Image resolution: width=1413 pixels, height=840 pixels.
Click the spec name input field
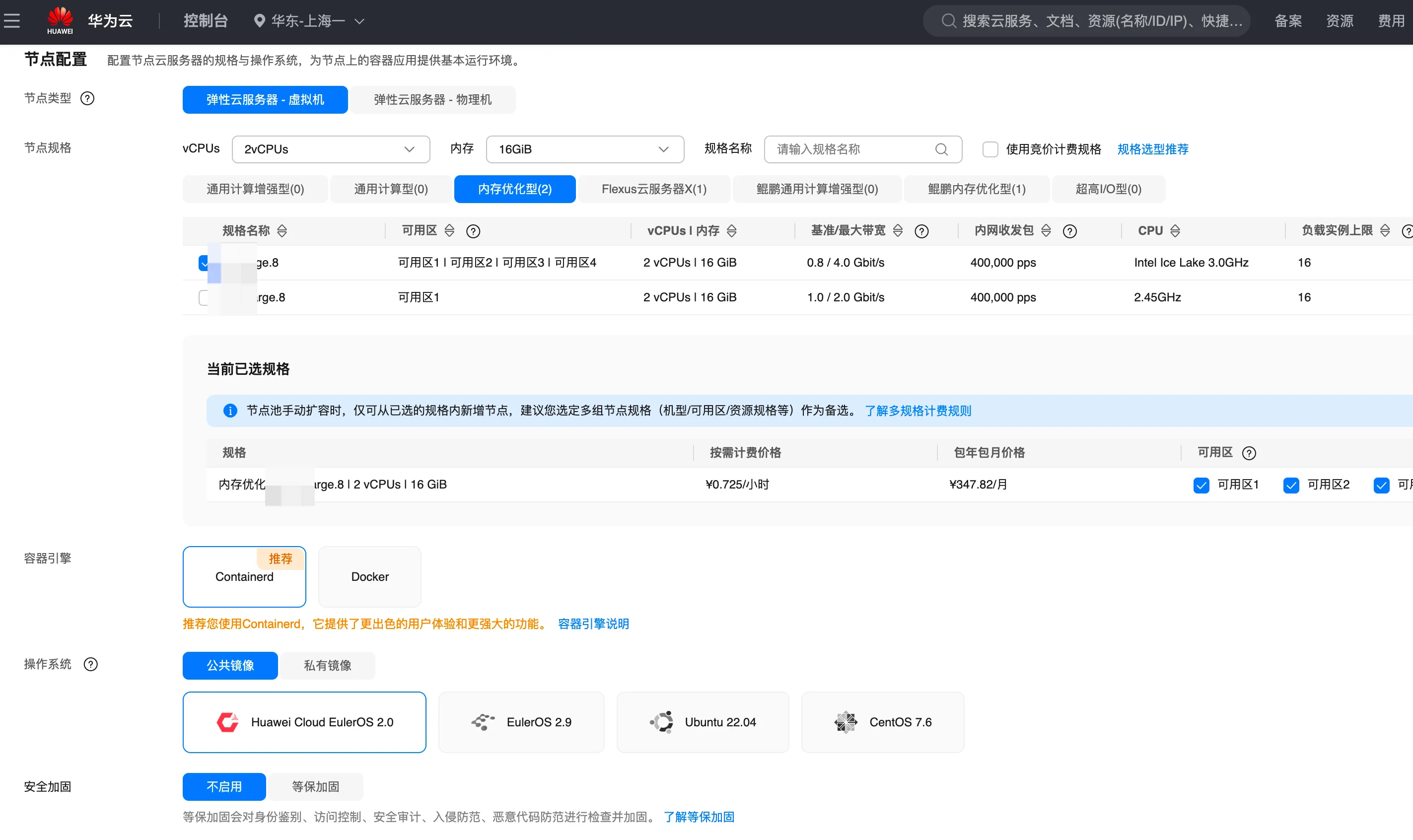click(x=849, y=149)
